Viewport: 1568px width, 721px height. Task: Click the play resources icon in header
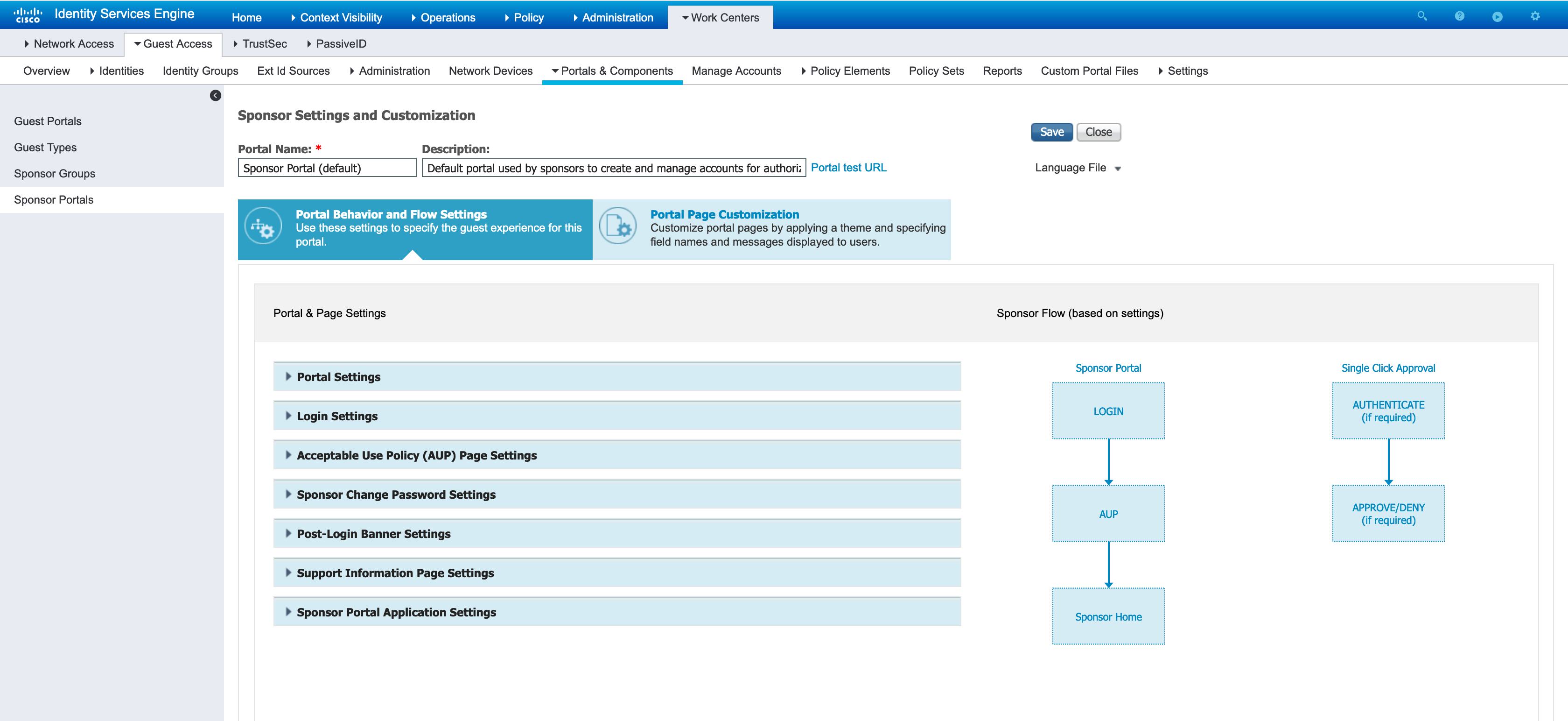click(x=1498, y=16)
